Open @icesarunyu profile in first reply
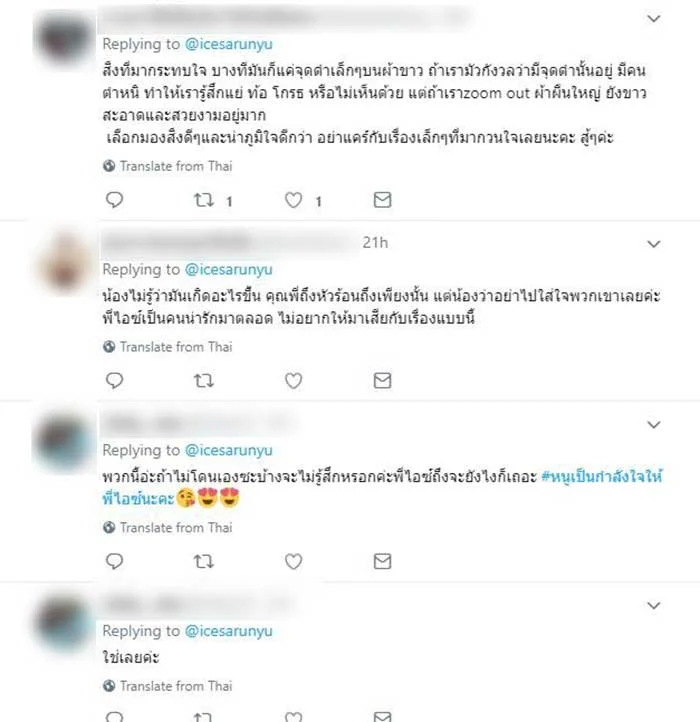Image resolution: width=700 pixels, height=722 pixels. [x=228, y=44]
